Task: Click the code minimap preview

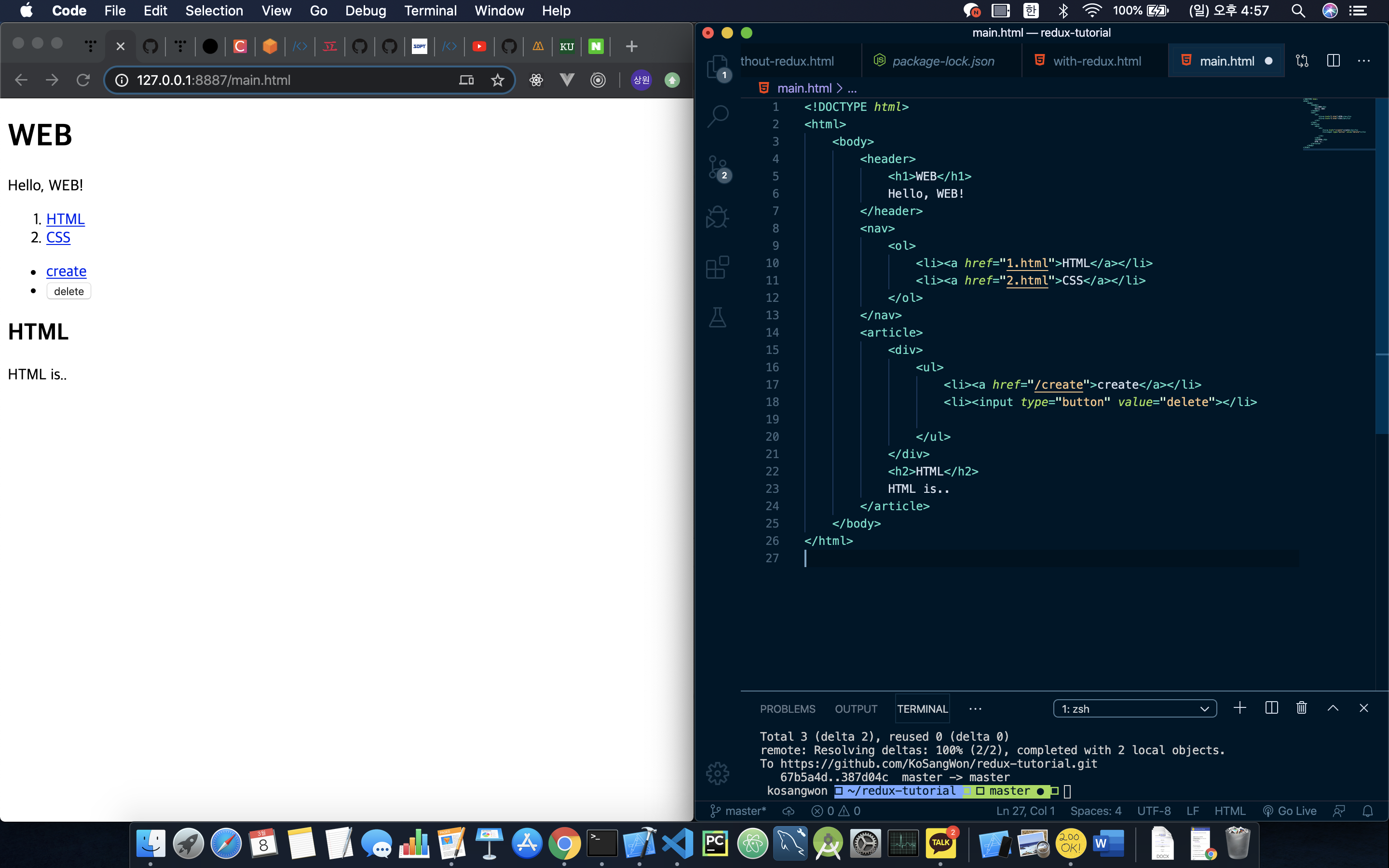Action: pos(1336,123)
